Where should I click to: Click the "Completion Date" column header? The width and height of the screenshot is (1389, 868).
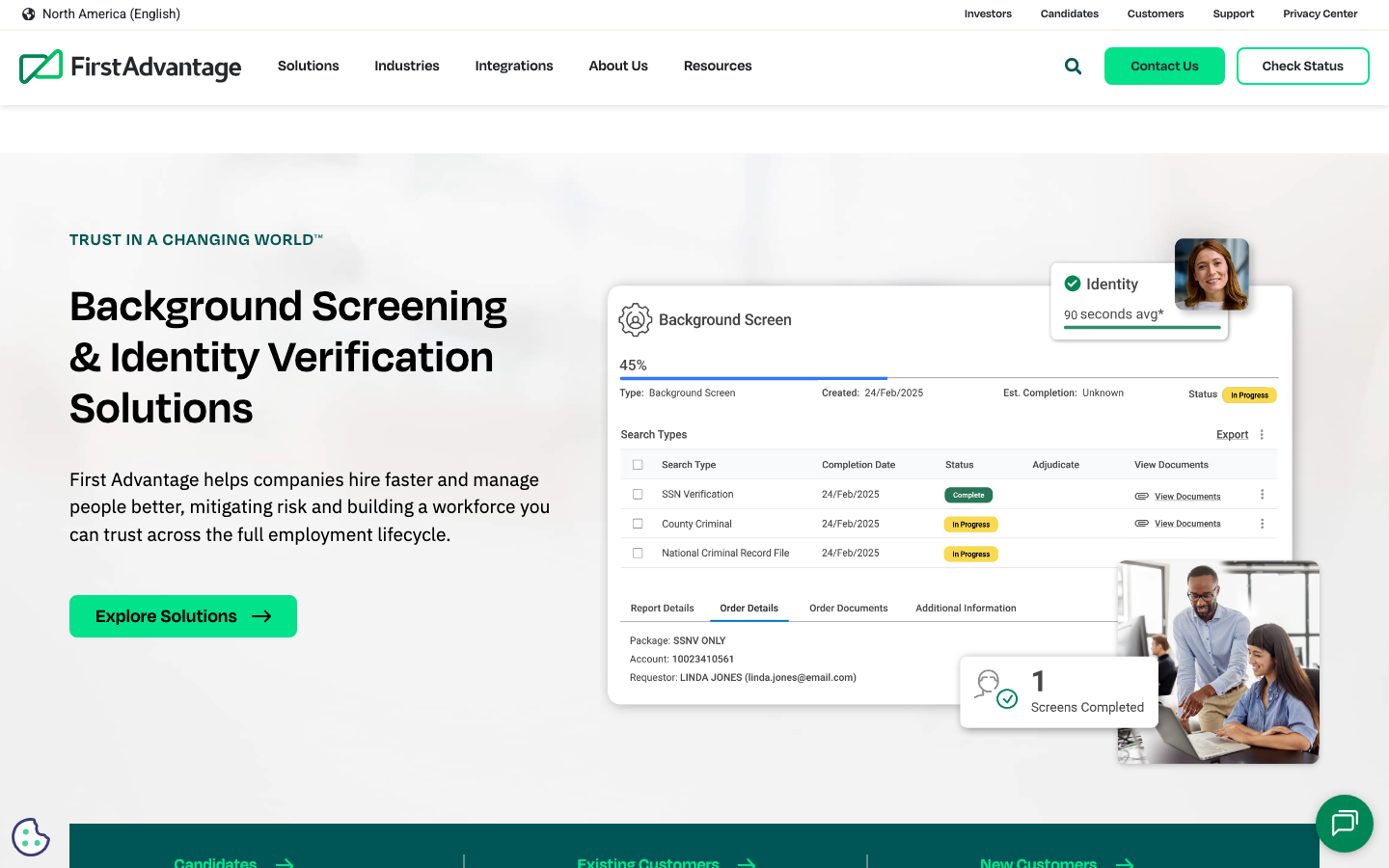click(x=858, y=465)
